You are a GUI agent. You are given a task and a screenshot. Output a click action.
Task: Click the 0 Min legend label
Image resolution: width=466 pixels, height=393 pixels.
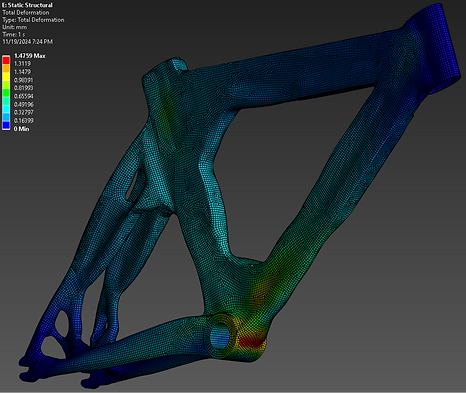(22, 129)
